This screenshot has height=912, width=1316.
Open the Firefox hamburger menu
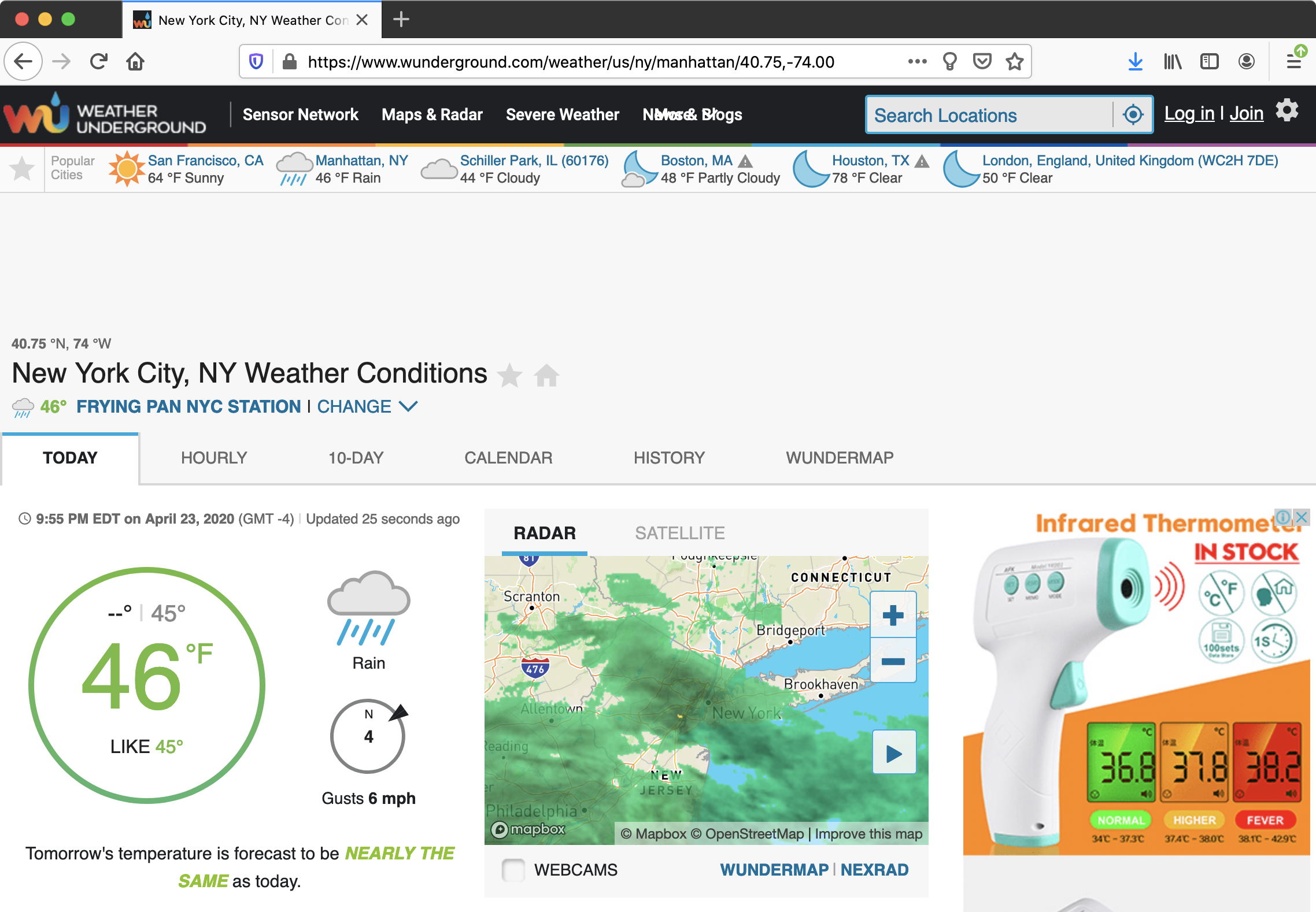tap(1293, 61)
